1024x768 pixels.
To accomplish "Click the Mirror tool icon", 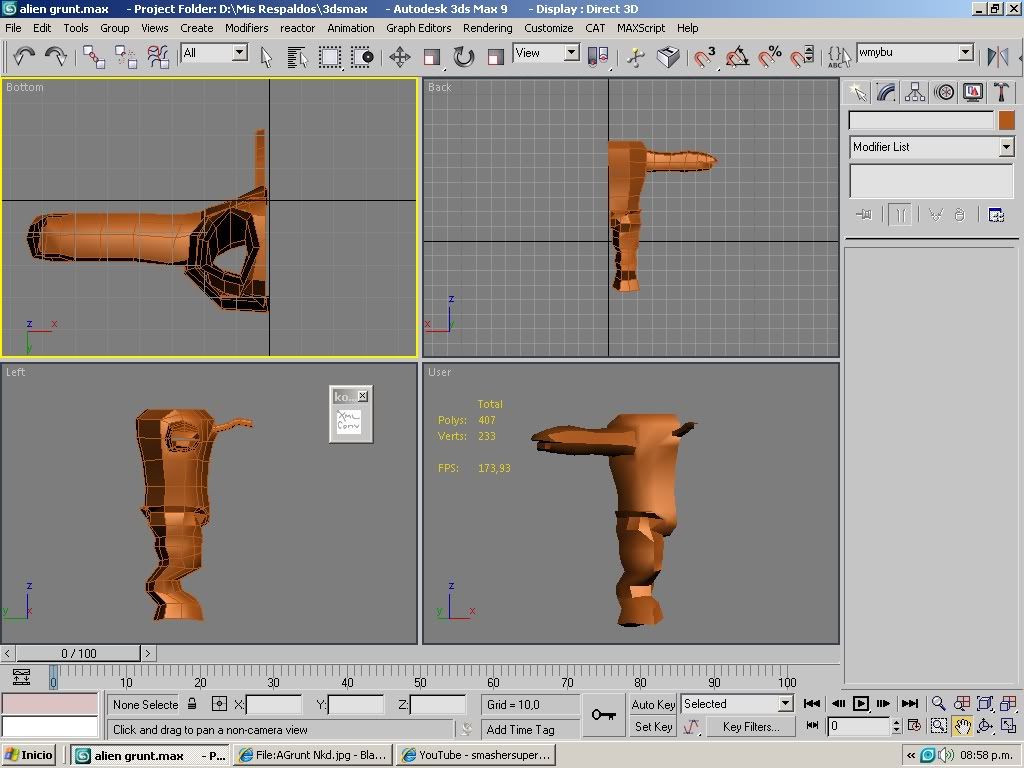I will 997,56.
